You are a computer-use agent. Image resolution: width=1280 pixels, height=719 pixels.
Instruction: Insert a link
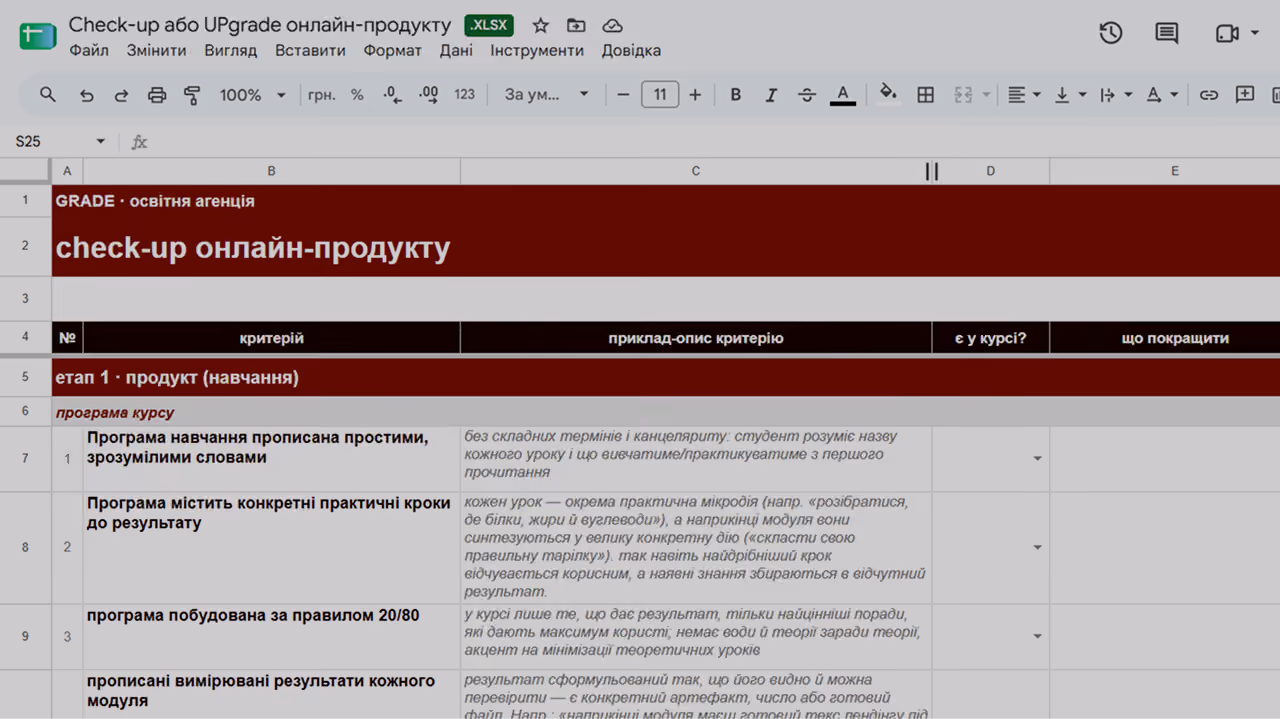(x=1209, y=95)
